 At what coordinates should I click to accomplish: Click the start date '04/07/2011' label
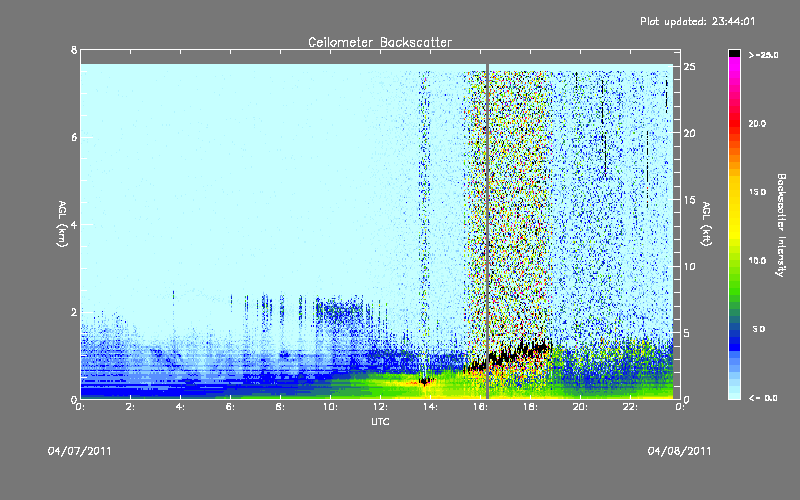click(x=80, y=451)
